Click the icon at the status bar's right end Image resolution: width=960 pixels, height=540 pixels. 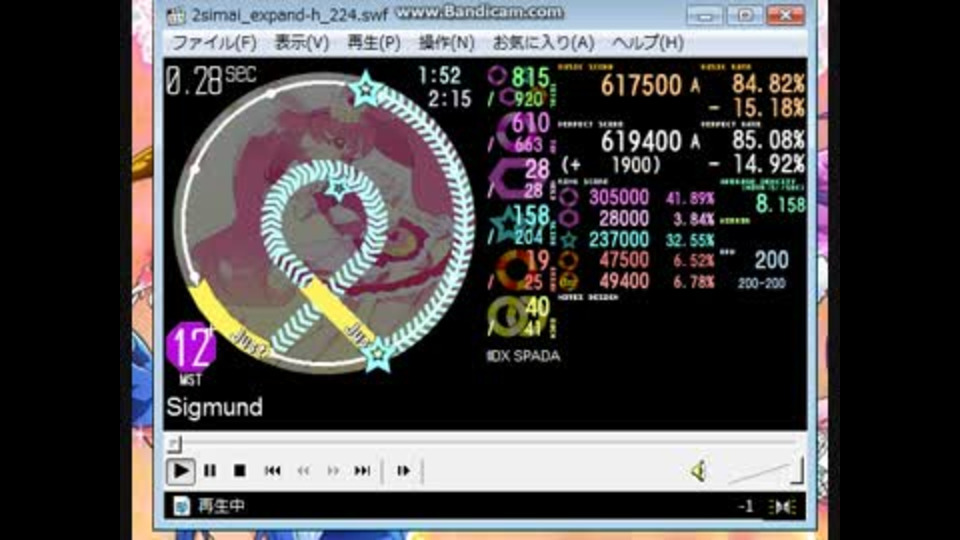click(782, 506)
